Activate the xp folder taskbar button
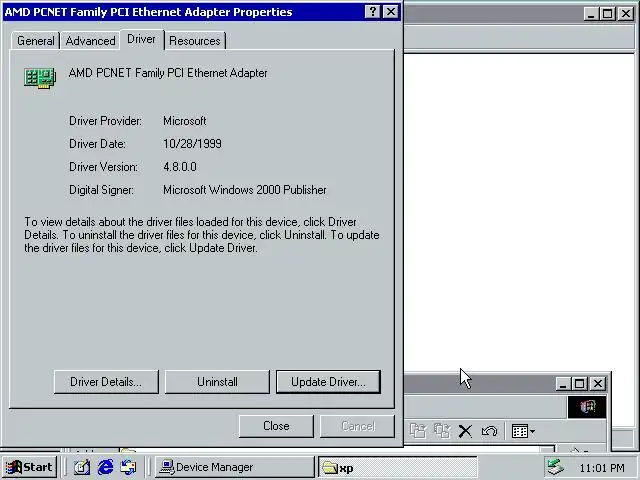The image size is (640, 480). pos(398,467)
